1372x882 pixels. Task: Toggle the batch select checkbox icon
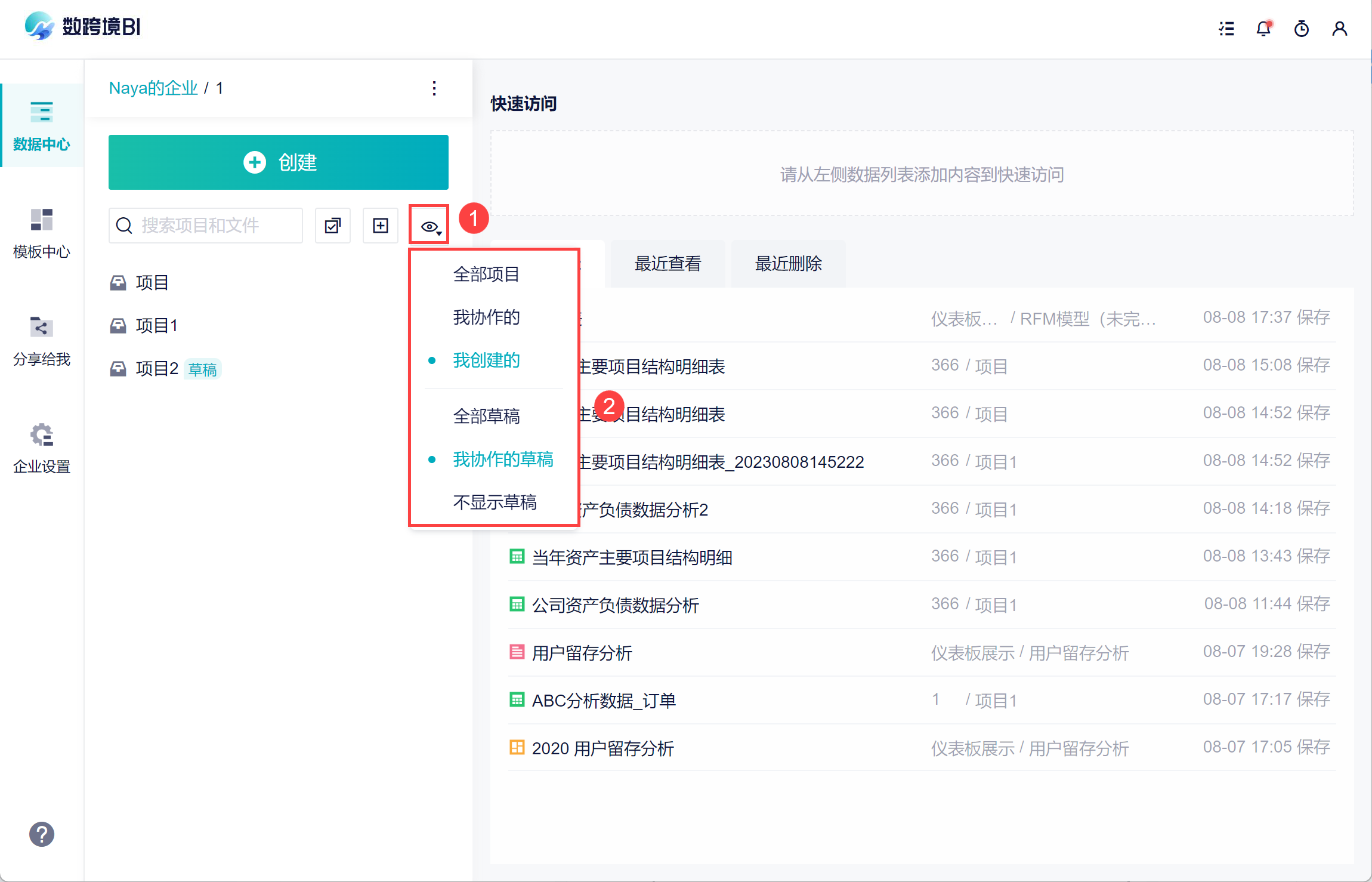click(333, 226)
